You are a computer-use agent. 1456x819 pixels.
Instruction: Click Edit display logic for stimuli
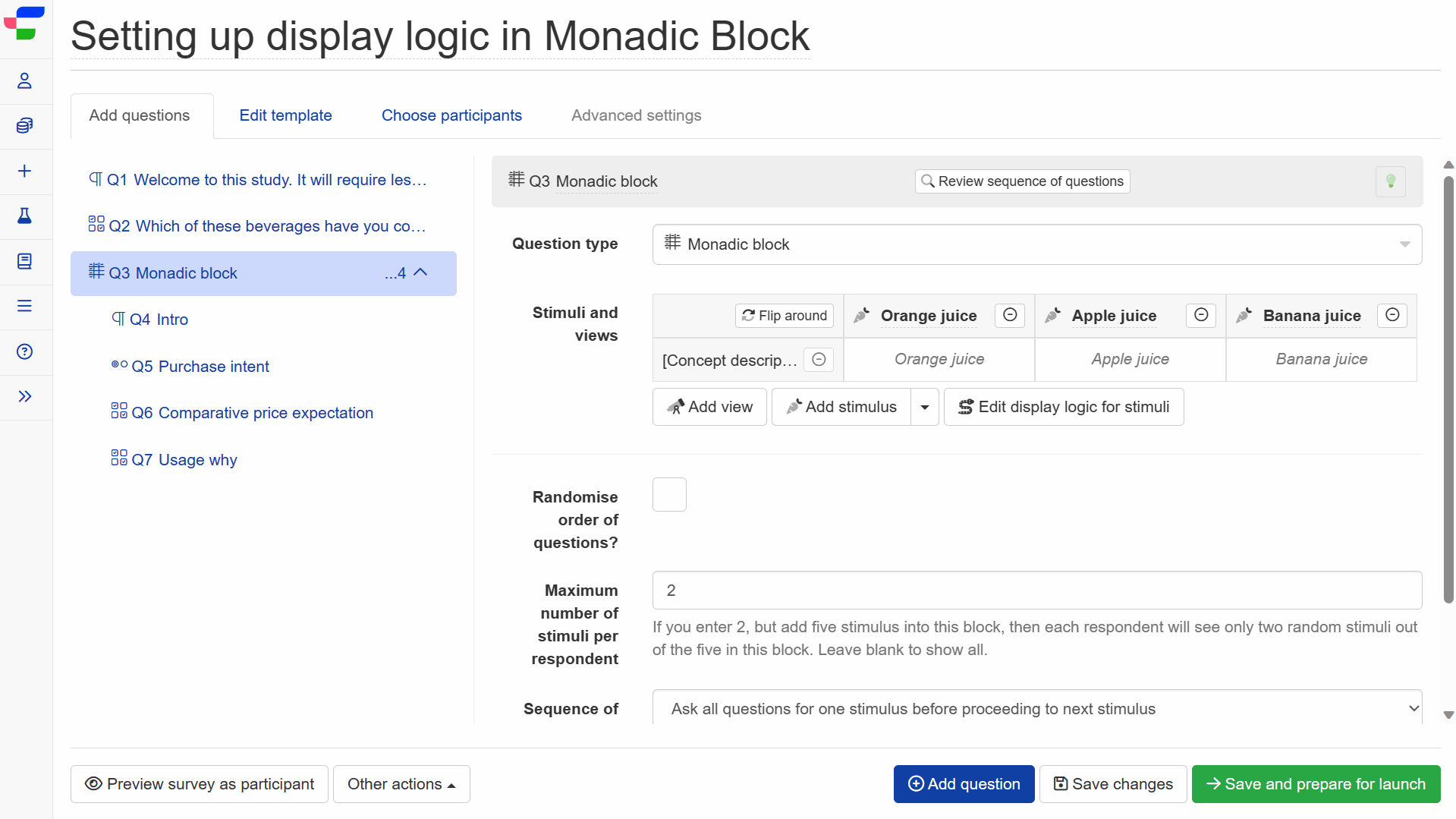pyautogui.click(x=1064, y=407)
